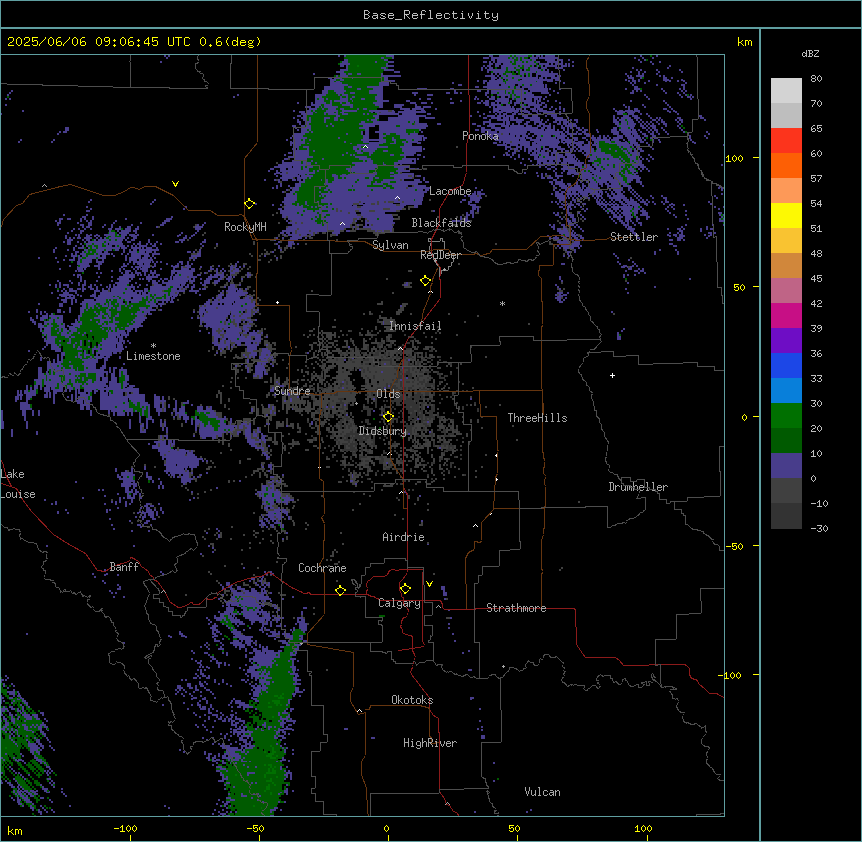Select the Stettler city label
This screenshot has width=862, height=842.
tap(634, 237)
